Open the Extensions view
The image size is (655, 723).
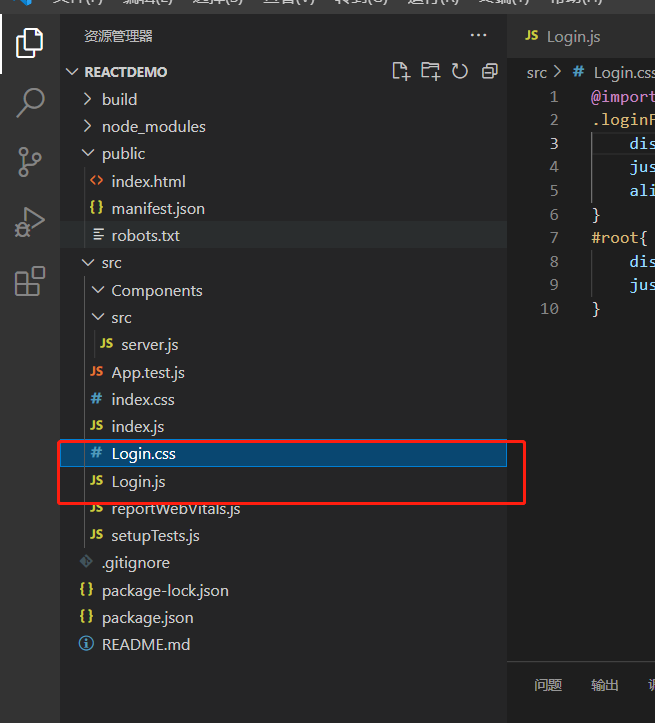point(30,281)
